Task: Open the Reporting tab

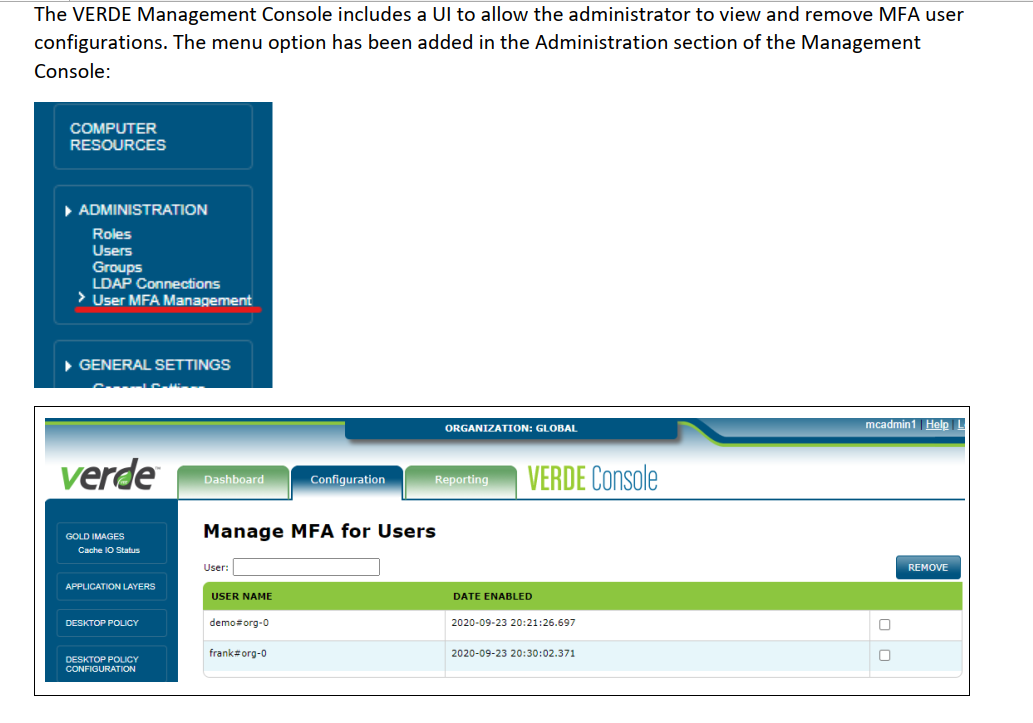Action: click(461, 480)
